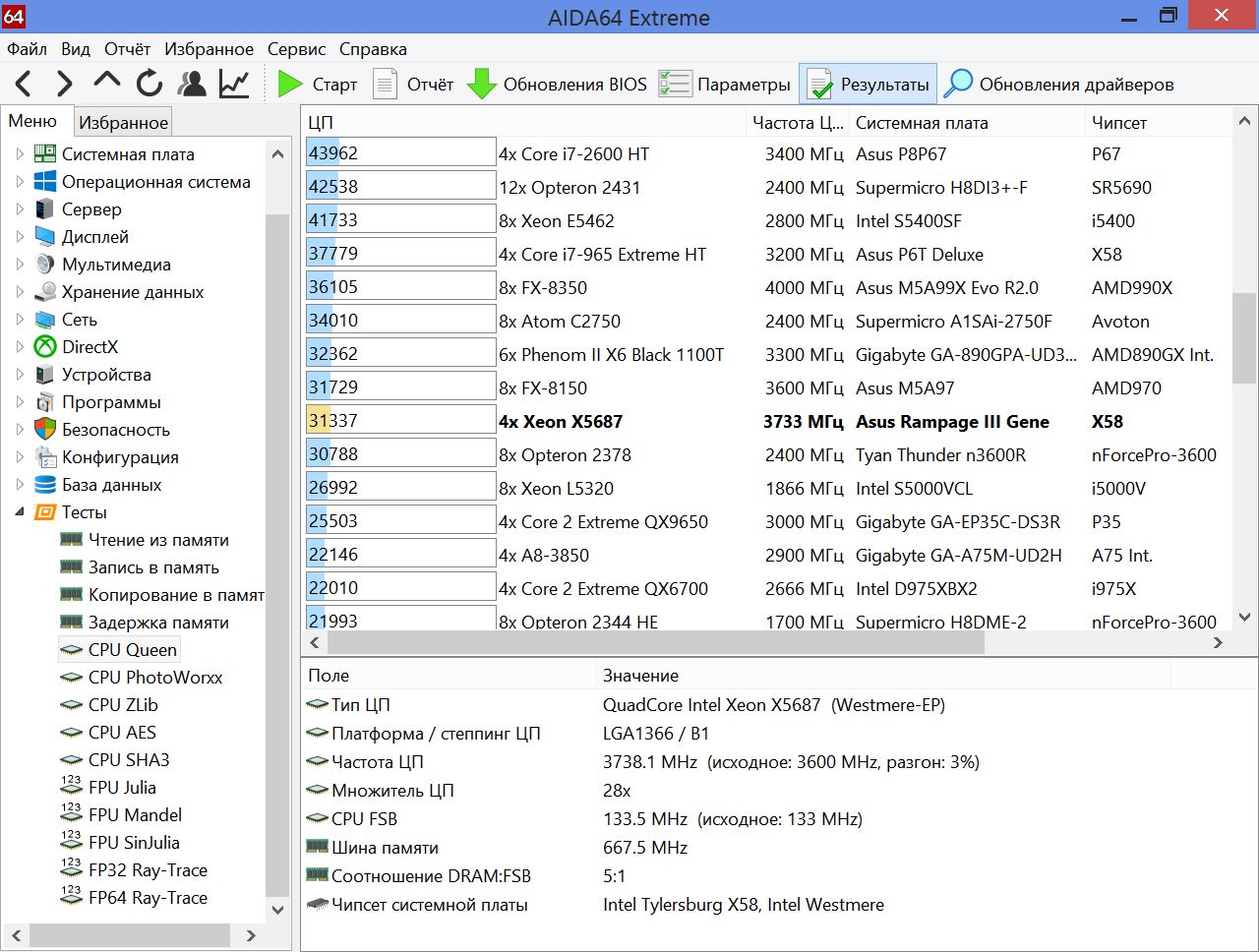Open Параметры in the toolbar
Viewport: 1259px width, 952px height.
point(725,85)
